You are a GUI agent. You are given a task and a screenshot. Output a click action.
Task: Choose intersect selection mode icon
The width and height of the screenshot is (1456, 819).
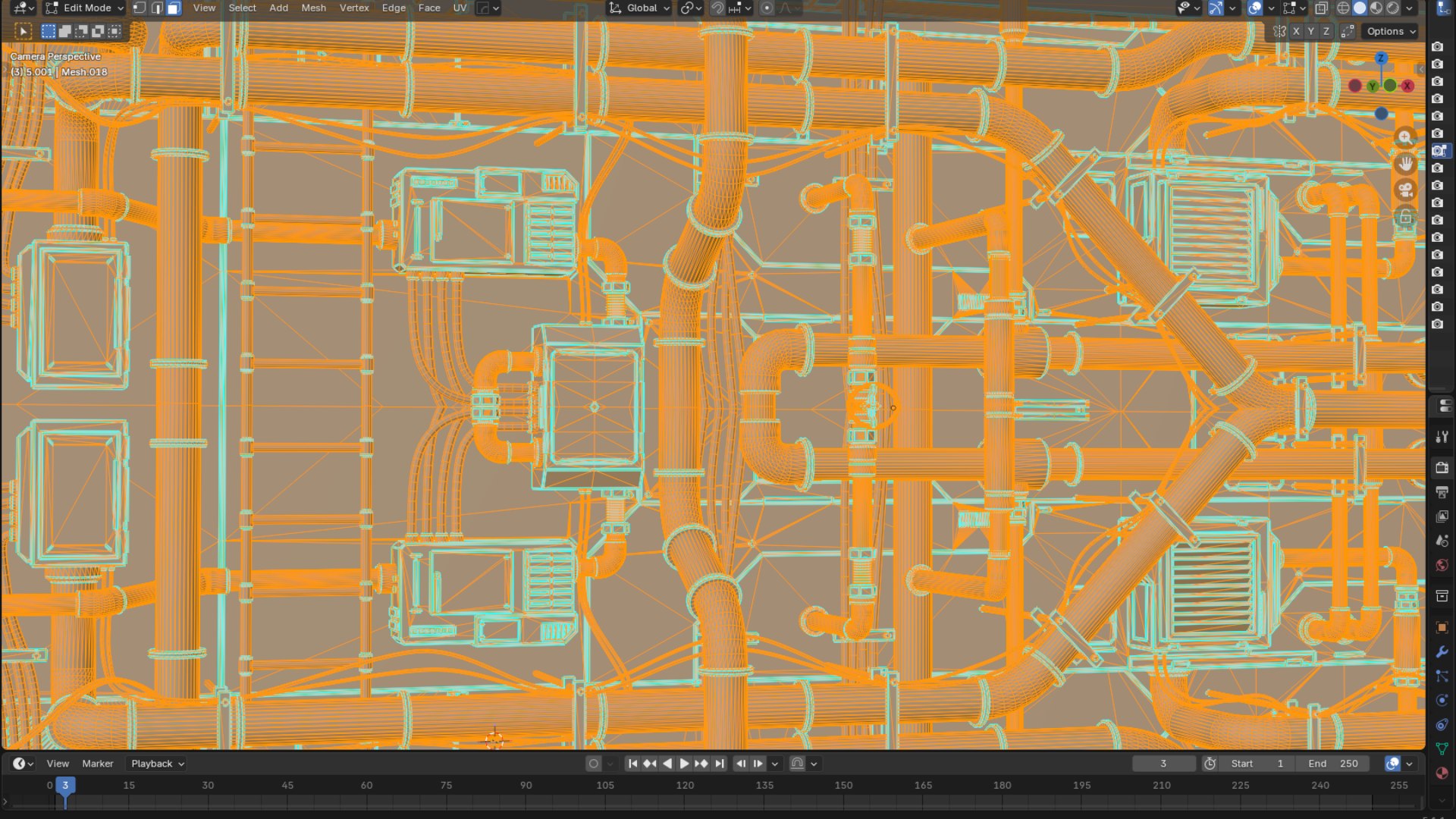(115, 31)
